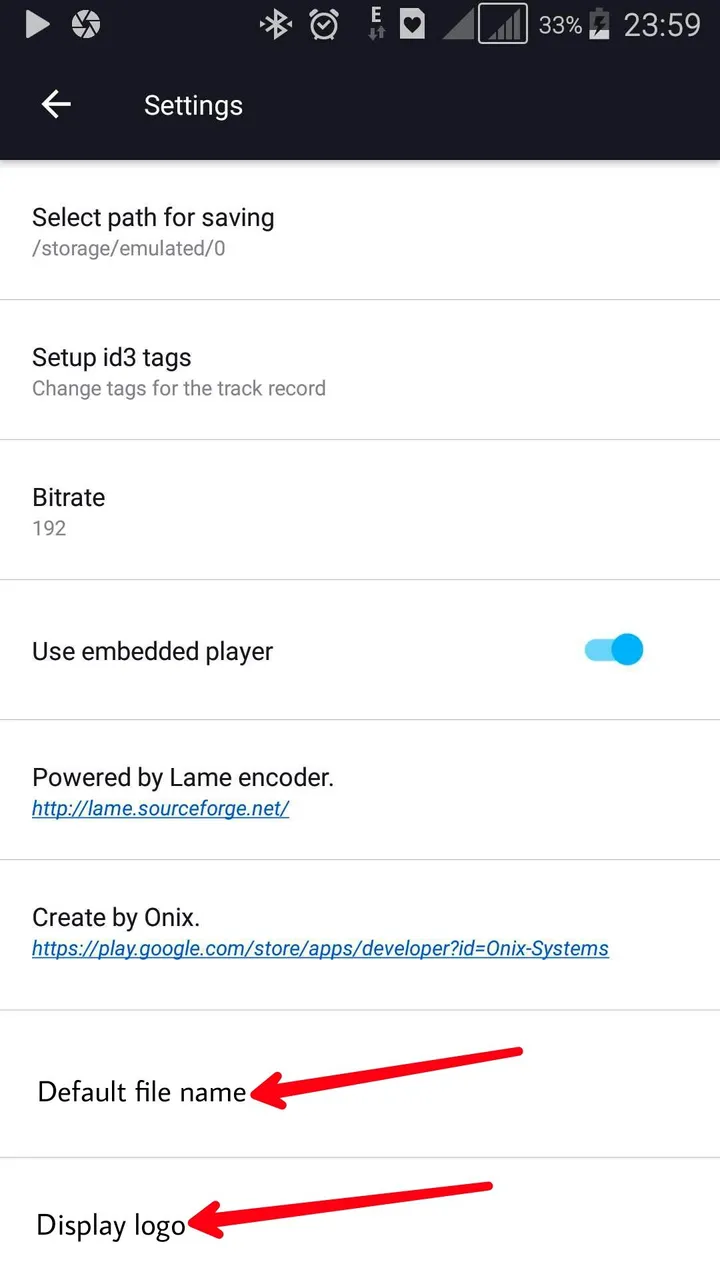Tap the camera shutter status icon
The image size is (720, 1280).
click(x=86, y=25)
